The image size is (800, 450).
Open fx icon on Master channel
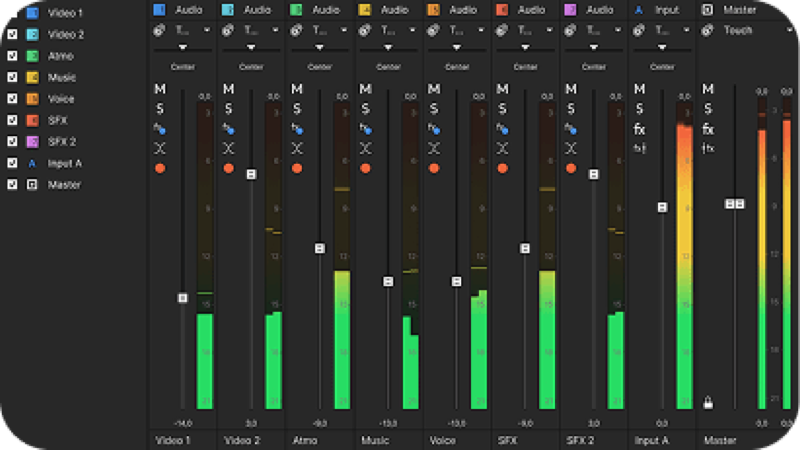708,129
